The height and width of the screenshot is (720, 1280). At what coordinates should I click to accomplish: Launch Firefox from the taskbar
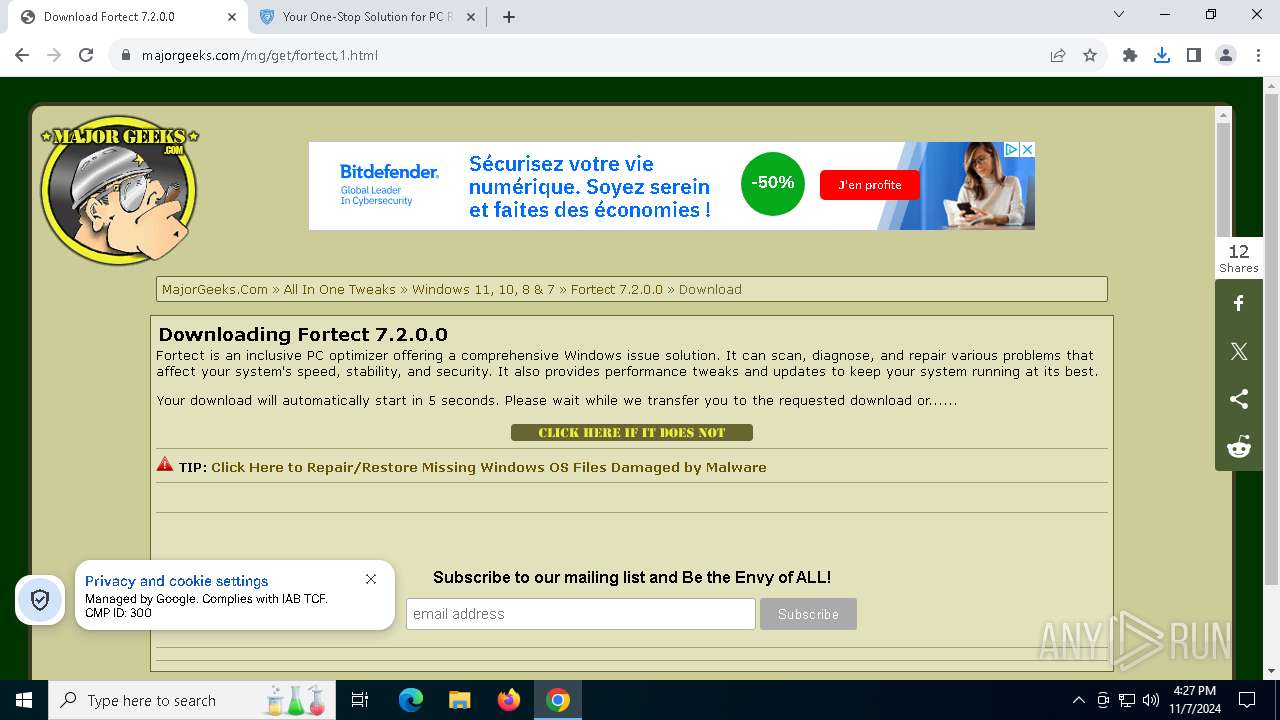click(x=509, y=700)
